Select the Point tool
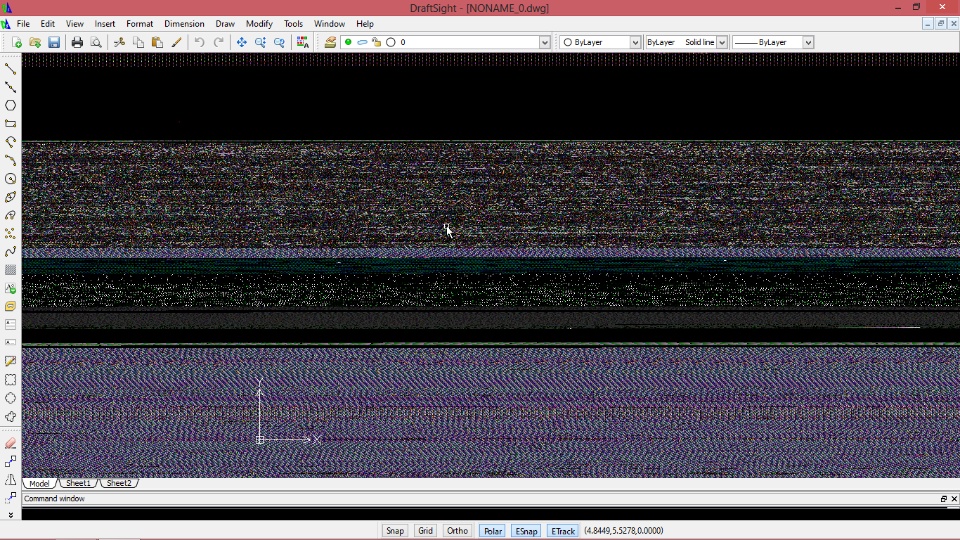960x540 pixels. click(x=10, y=234)
